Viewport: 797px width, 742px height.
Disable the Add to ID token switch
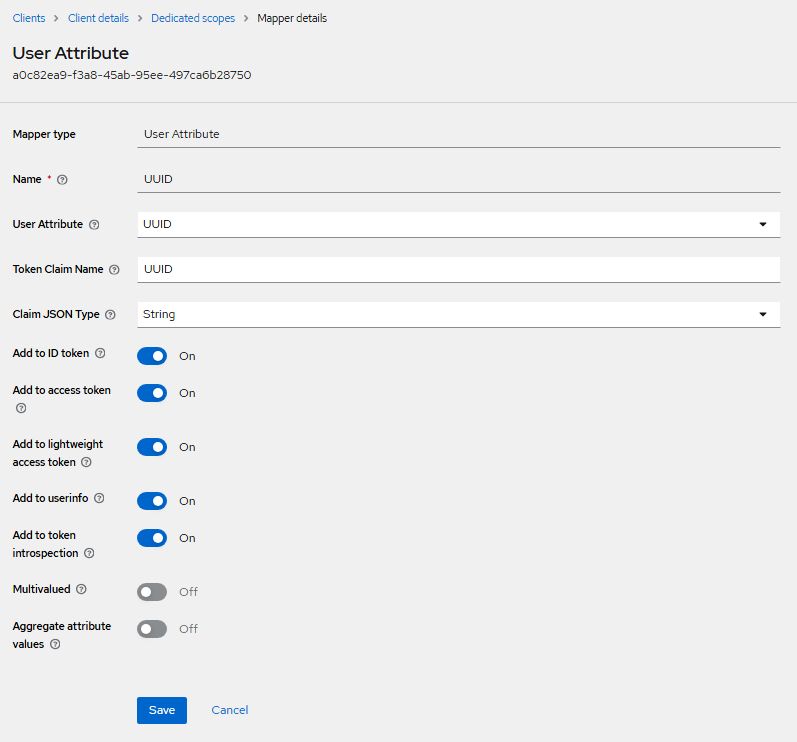(x=152, y=356)
